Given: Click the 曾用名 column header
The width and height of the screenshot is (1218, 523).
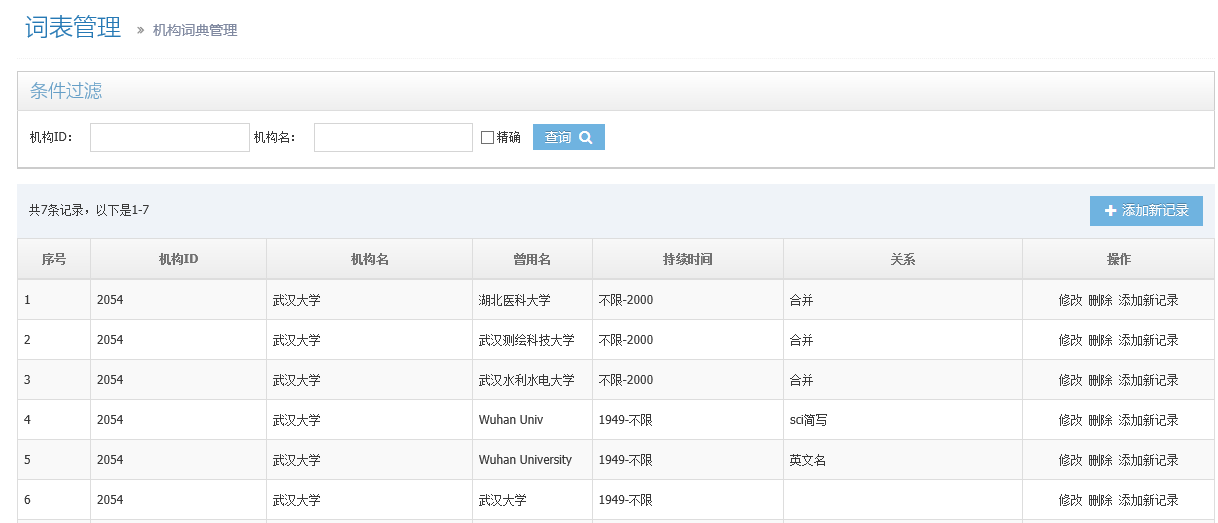Looking at the screenshot, I should 532,259.
